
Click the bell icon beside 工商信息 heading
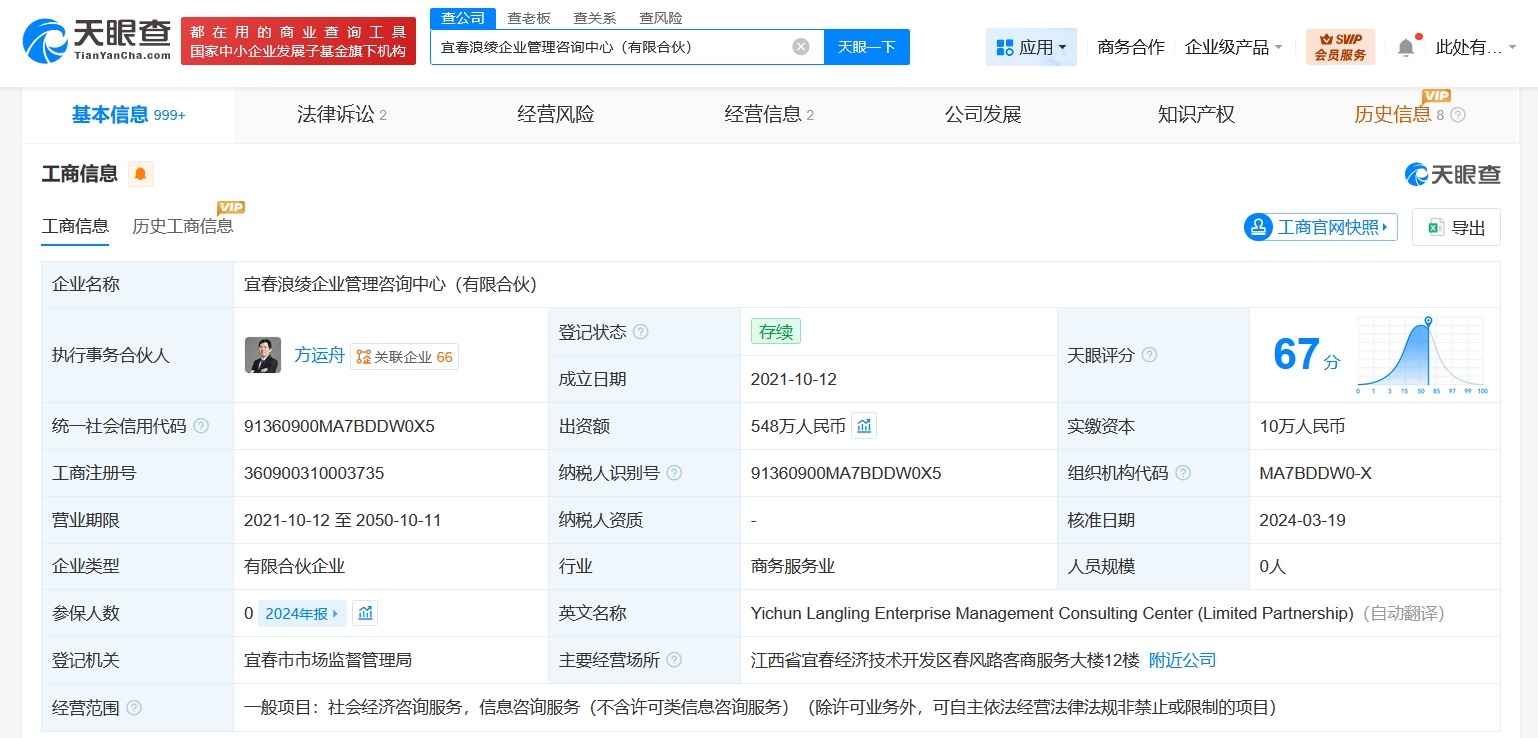(141, 173)
